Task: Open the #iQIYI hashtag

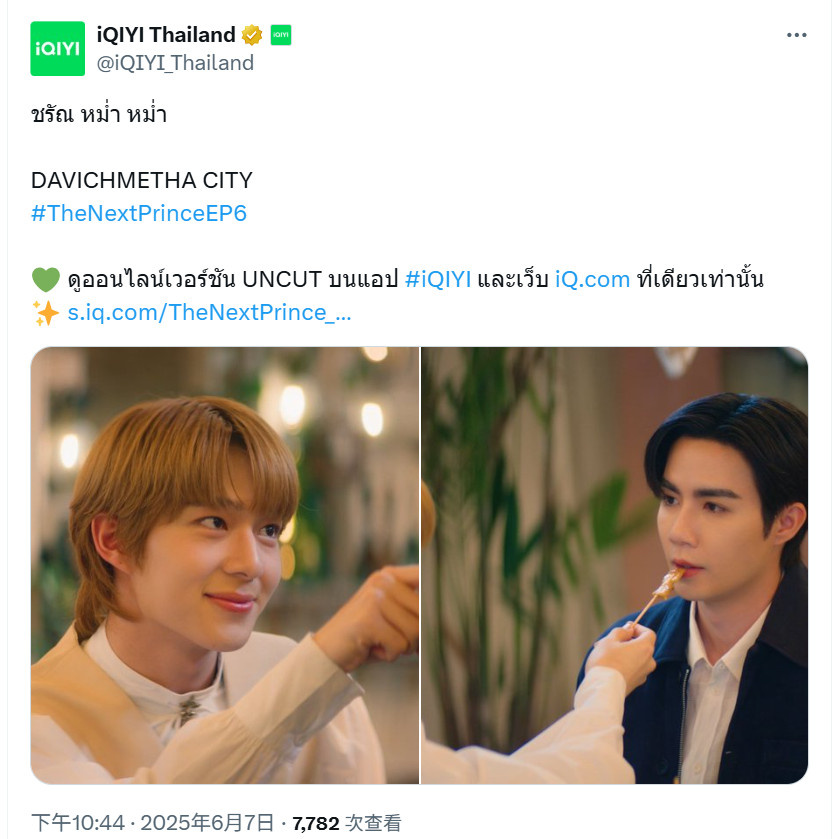Action: pyautogui.click(x=438, y=279)
